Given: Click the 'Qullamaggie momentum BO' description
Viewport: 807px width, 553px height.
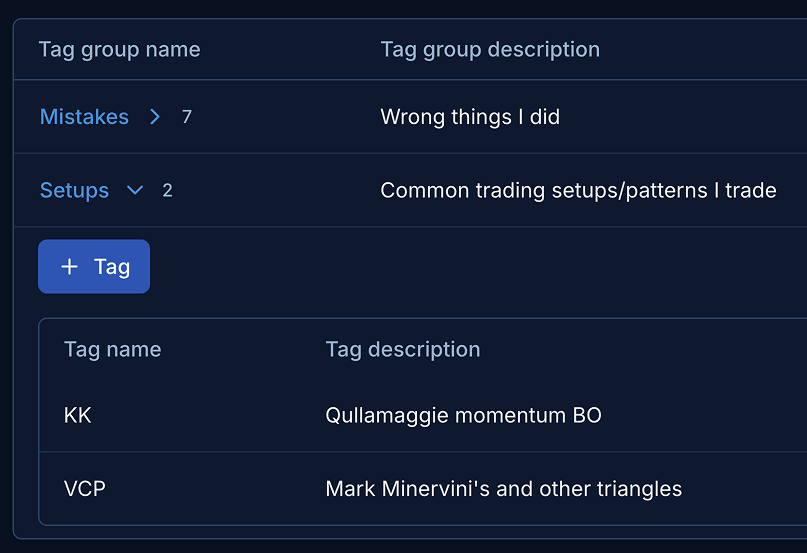Looking at the screenshot, I should (x=463, y=416).
